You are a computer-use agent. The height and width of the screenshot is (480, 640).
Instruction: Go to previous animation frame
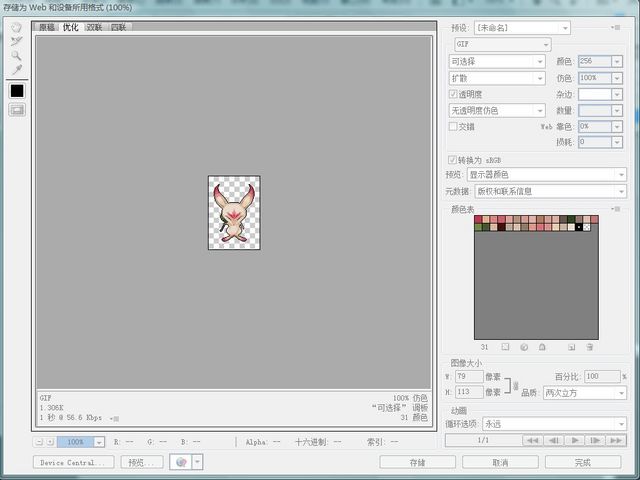(553, 440)
